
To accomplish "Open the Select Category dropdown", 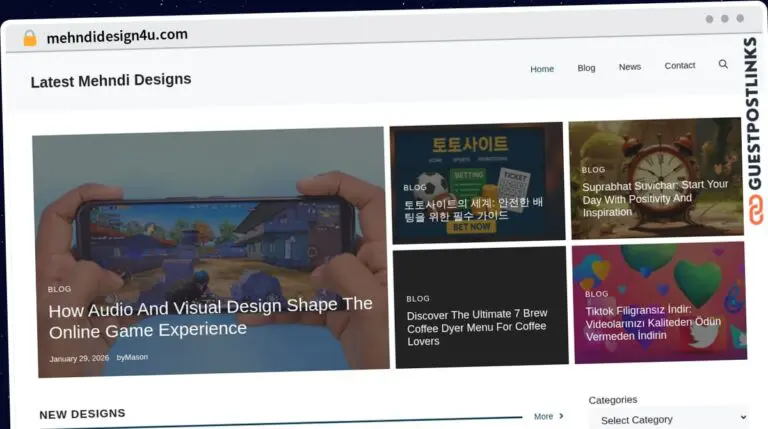I will (668, 418).
